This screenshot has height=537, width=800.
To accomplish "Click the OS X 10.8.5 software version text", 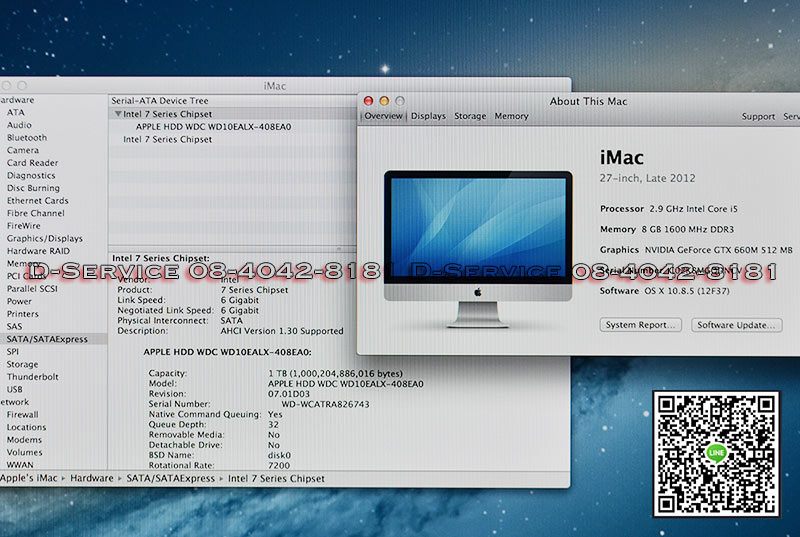I will (x=687, y=291).
